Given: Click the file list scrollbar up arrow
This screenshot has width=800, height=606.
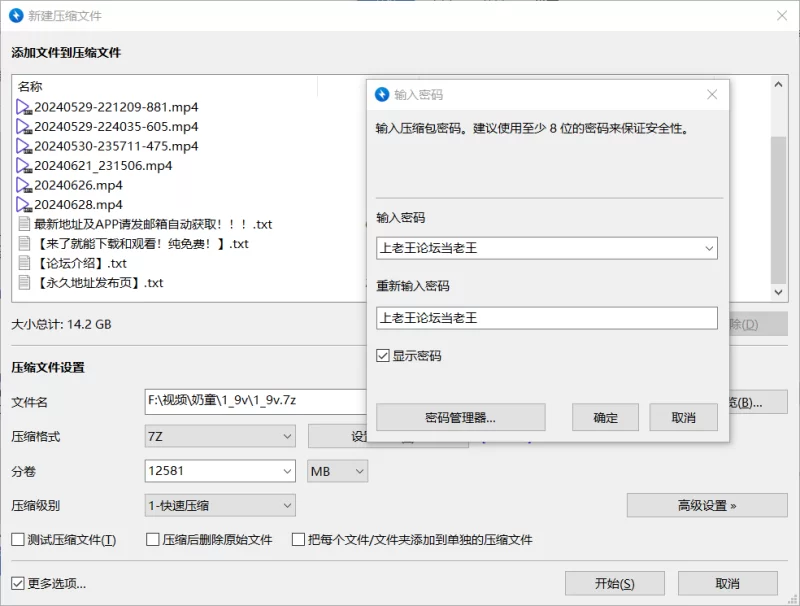Looking at the screenshot, I should [778, 85].
